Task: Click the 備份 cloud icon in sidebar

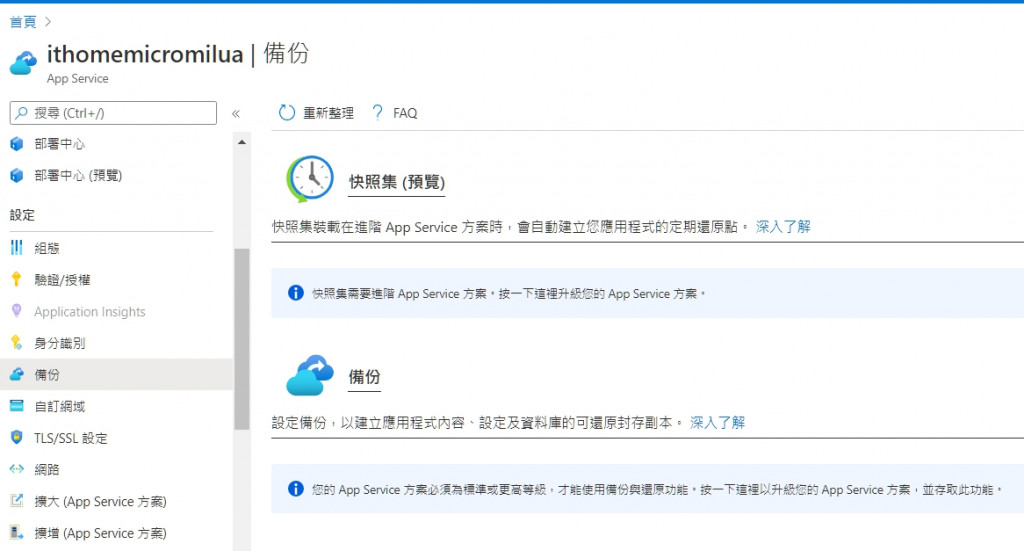Action: point(17,374)
